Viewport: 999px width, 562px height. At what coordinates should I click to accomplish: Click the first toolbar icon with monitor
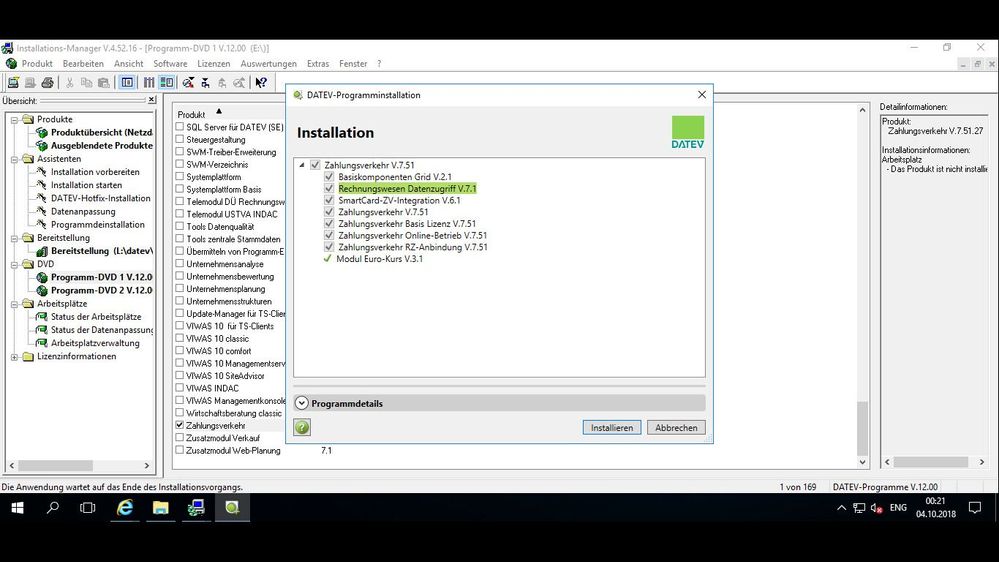pyautogui.click(x=13, y=83)
